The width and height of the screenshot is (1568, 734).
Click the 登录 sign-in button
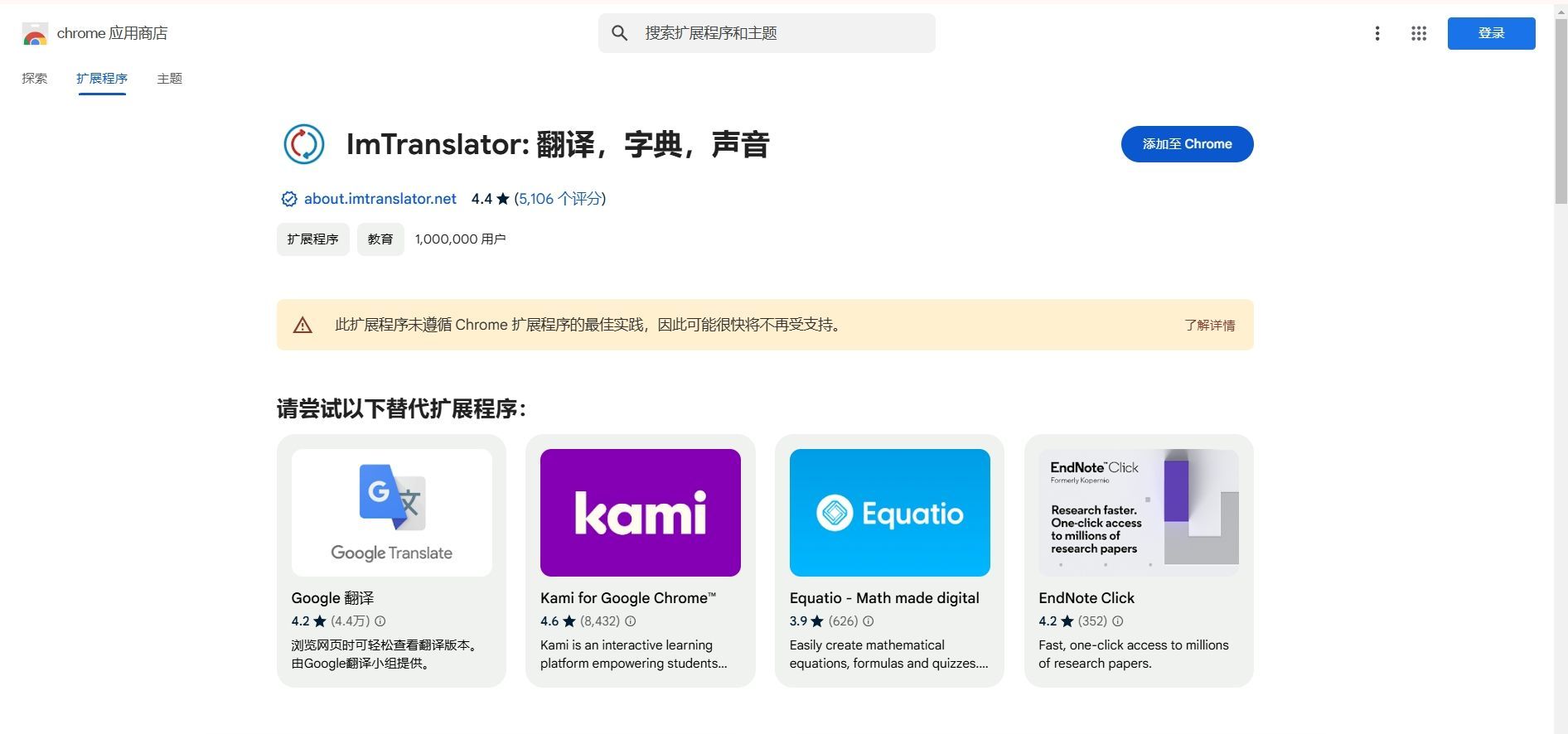pyautogui.click(x=1491, y=33)
